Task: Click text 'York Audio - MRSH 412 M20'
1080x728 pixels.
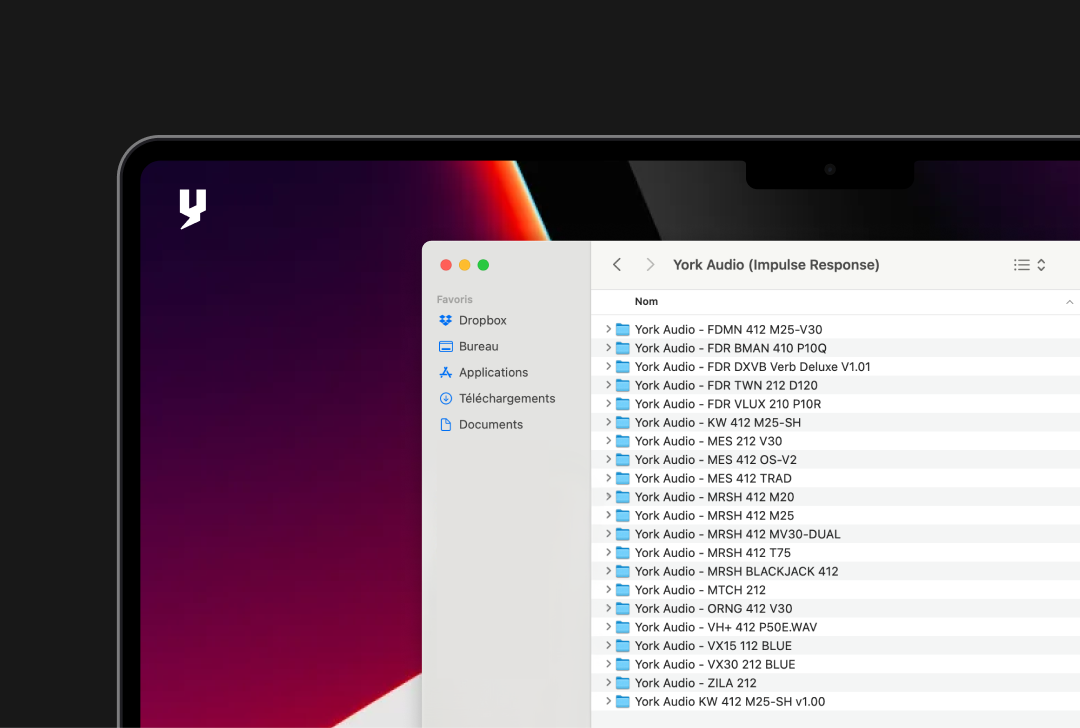Action: click(x=714, y=497)
